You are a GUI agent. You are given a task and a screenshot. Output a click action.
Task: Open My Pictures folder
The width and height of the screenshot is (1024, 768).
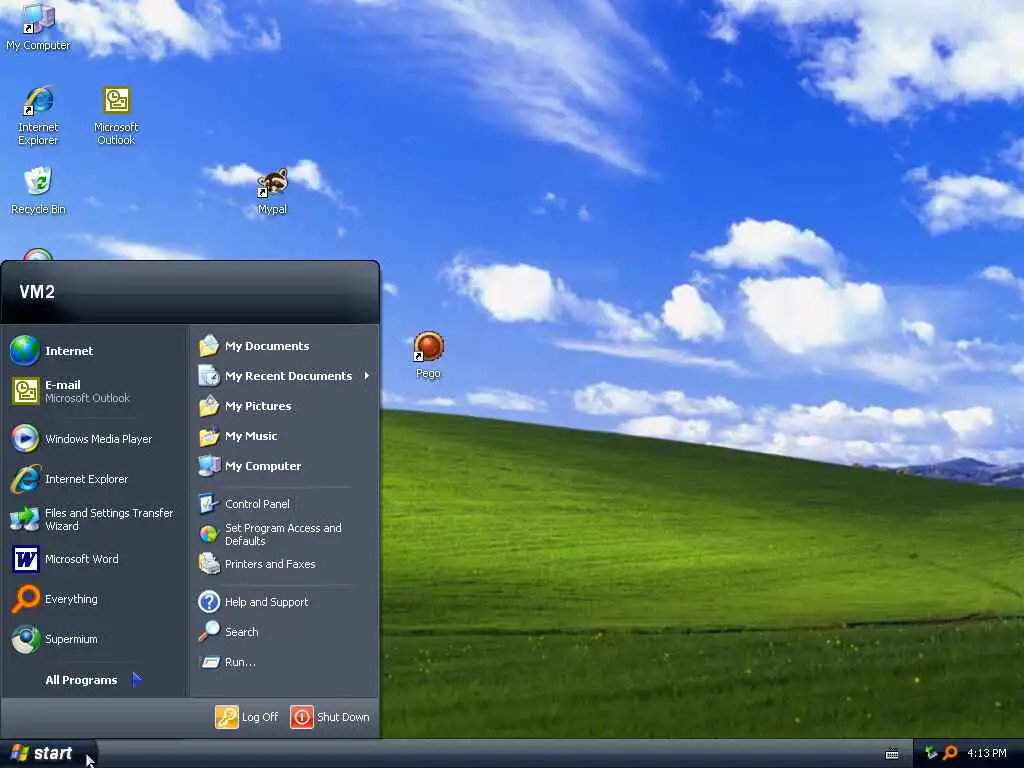pyautogui.click(x=285, y=406)
